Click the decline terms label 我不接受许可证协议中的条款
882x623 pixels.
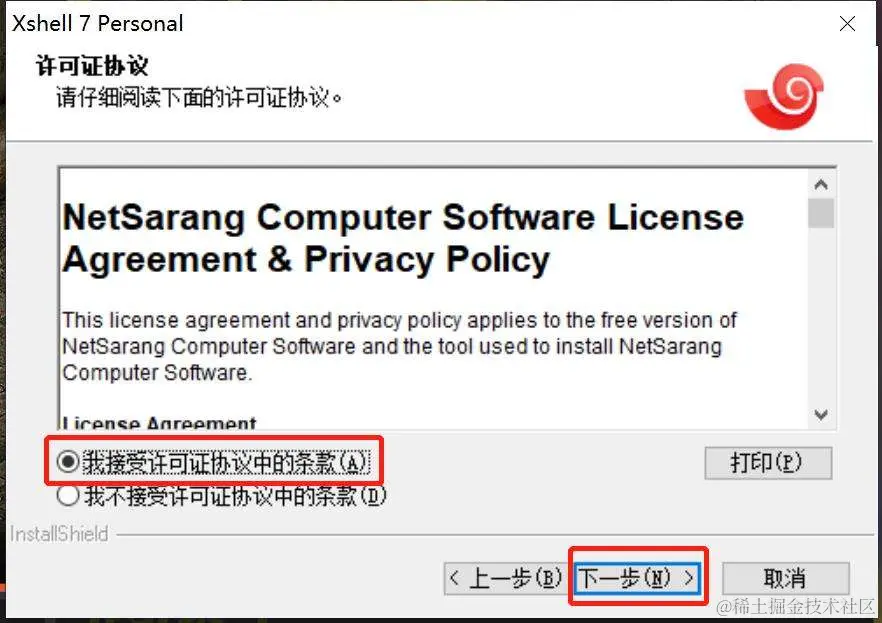(x=236, y=496)
